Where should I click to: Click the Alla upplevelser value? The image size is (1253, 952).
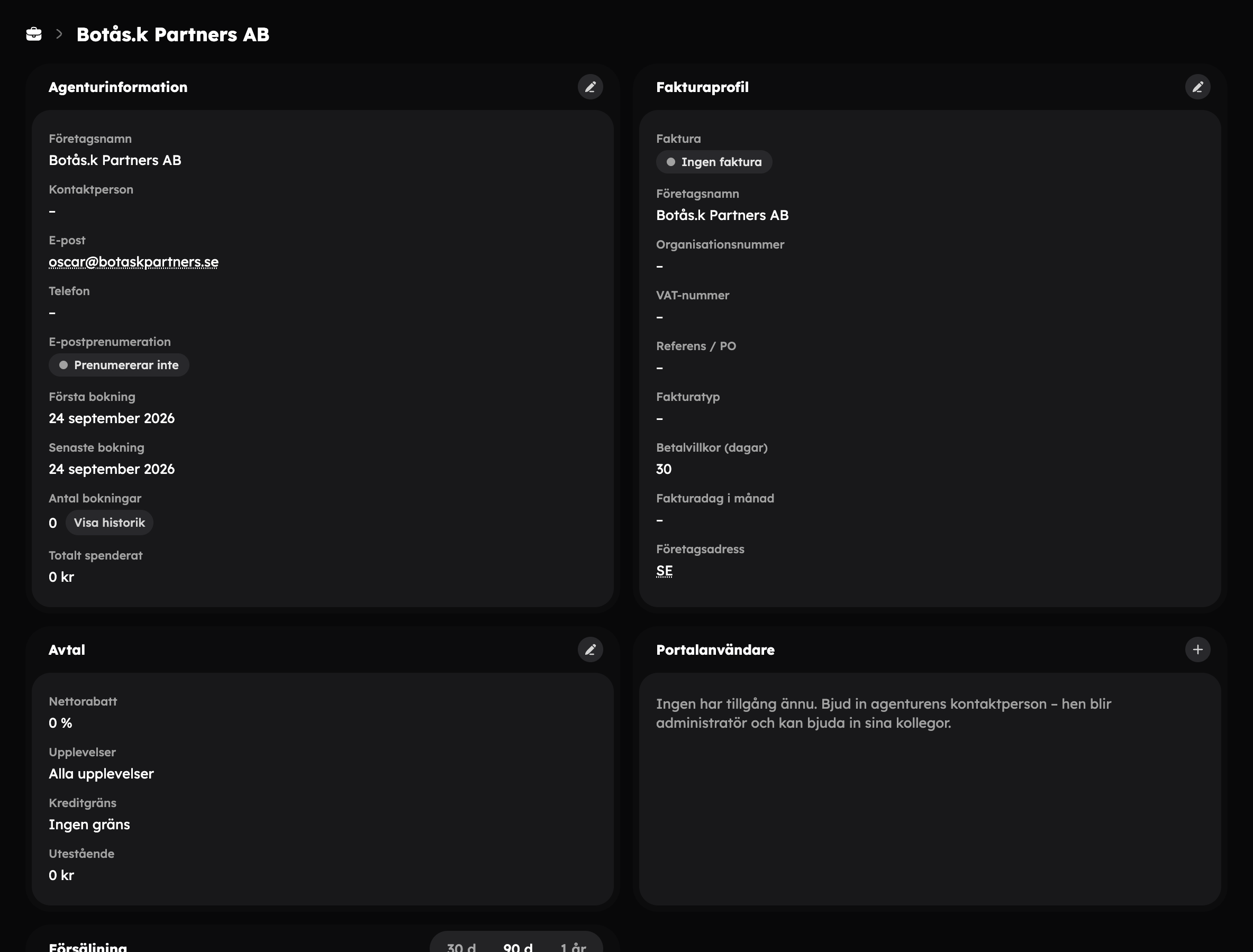coord(102,773)
